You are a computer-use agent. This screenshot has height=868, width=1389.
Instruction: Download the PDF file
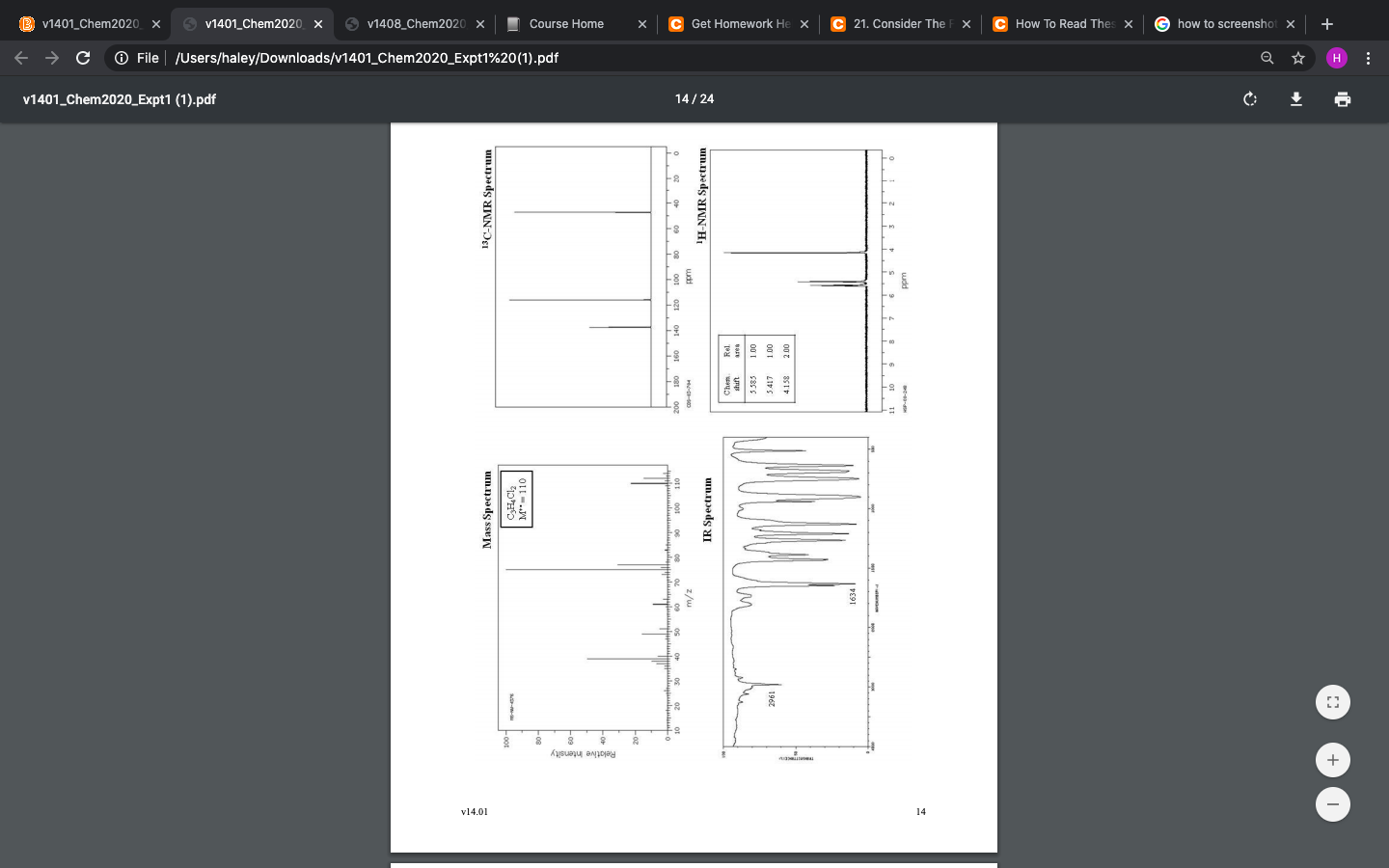click(1296, 98)
